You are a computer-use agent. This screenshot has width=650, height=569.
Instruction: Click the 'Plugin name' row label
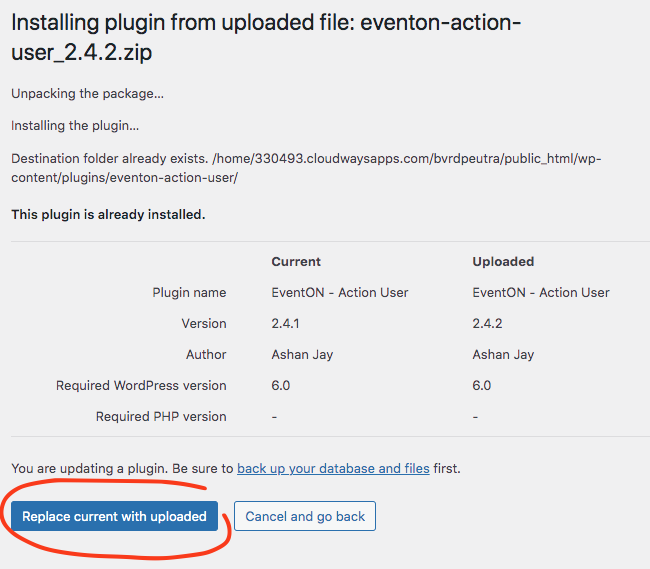189,293
